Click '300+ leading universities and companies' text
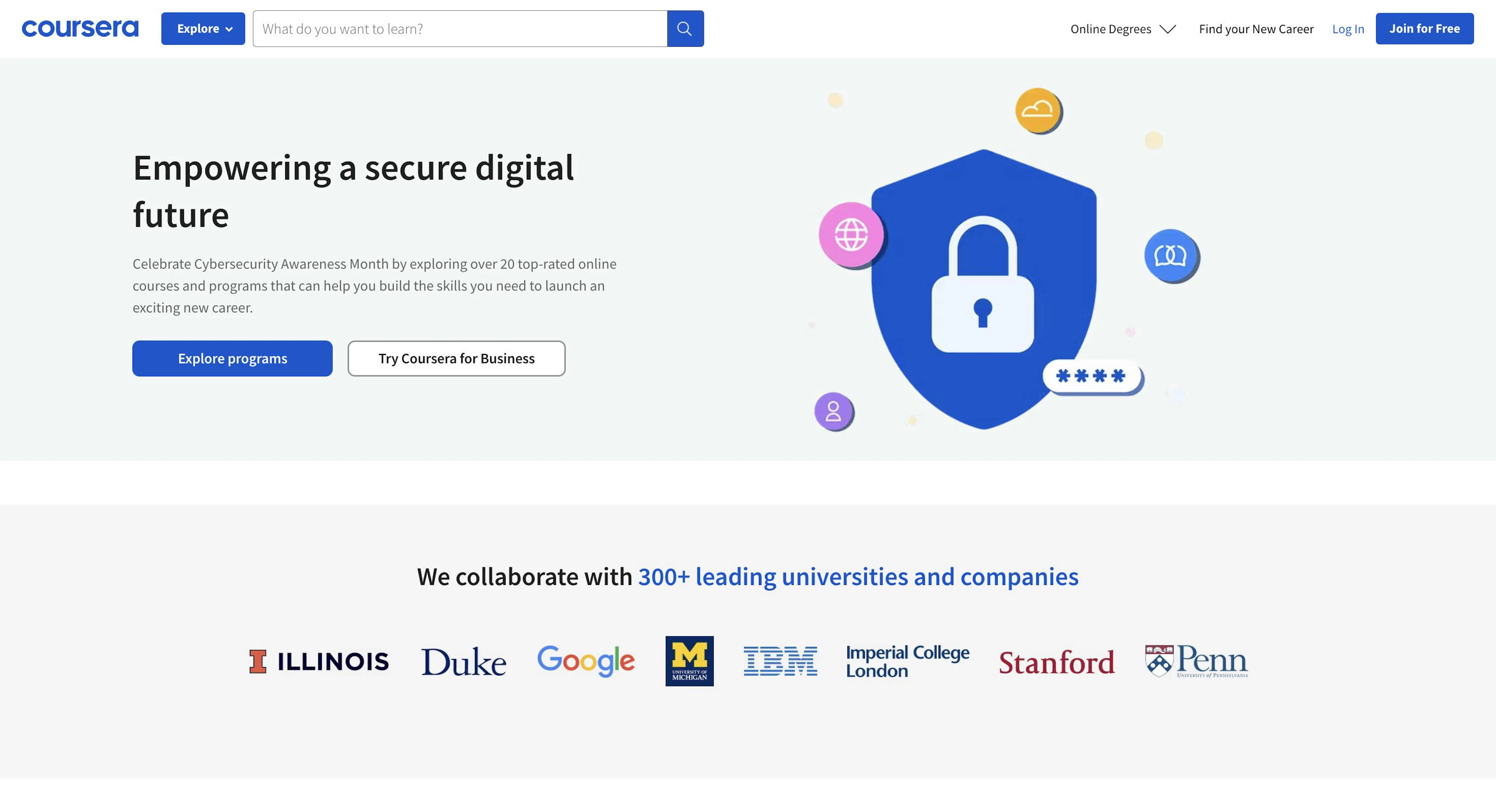Screen dimensions: 1496x812 (858, 577)
